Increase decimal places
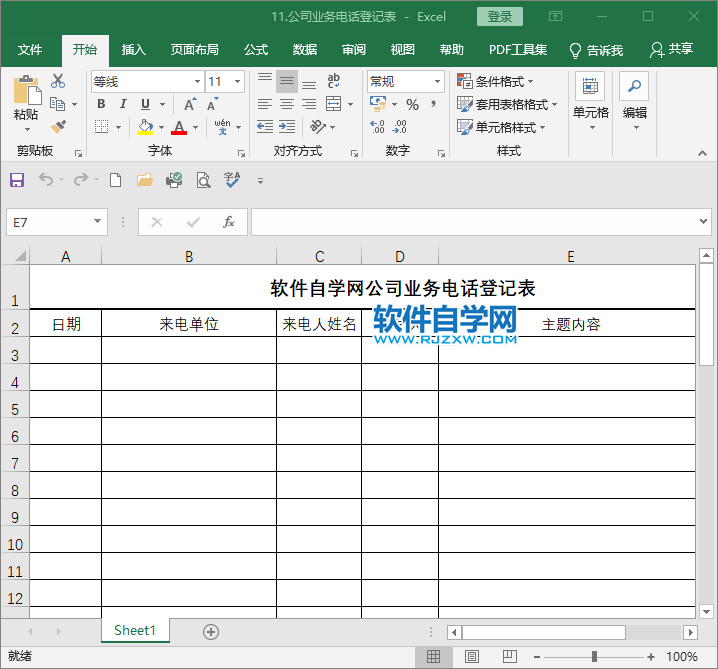 coord(378,126)
